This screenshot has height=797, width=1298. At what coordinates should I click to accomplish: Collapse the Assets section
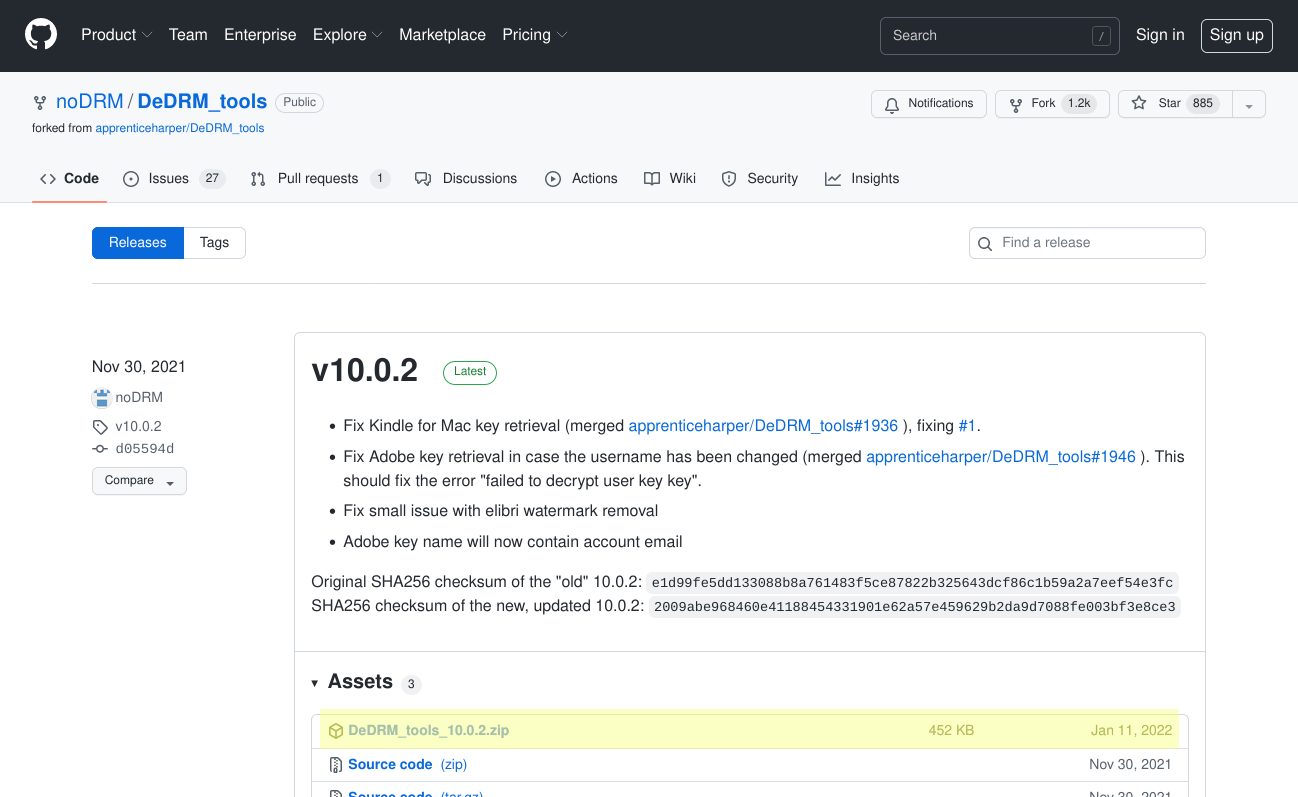[x=315, y=683]
